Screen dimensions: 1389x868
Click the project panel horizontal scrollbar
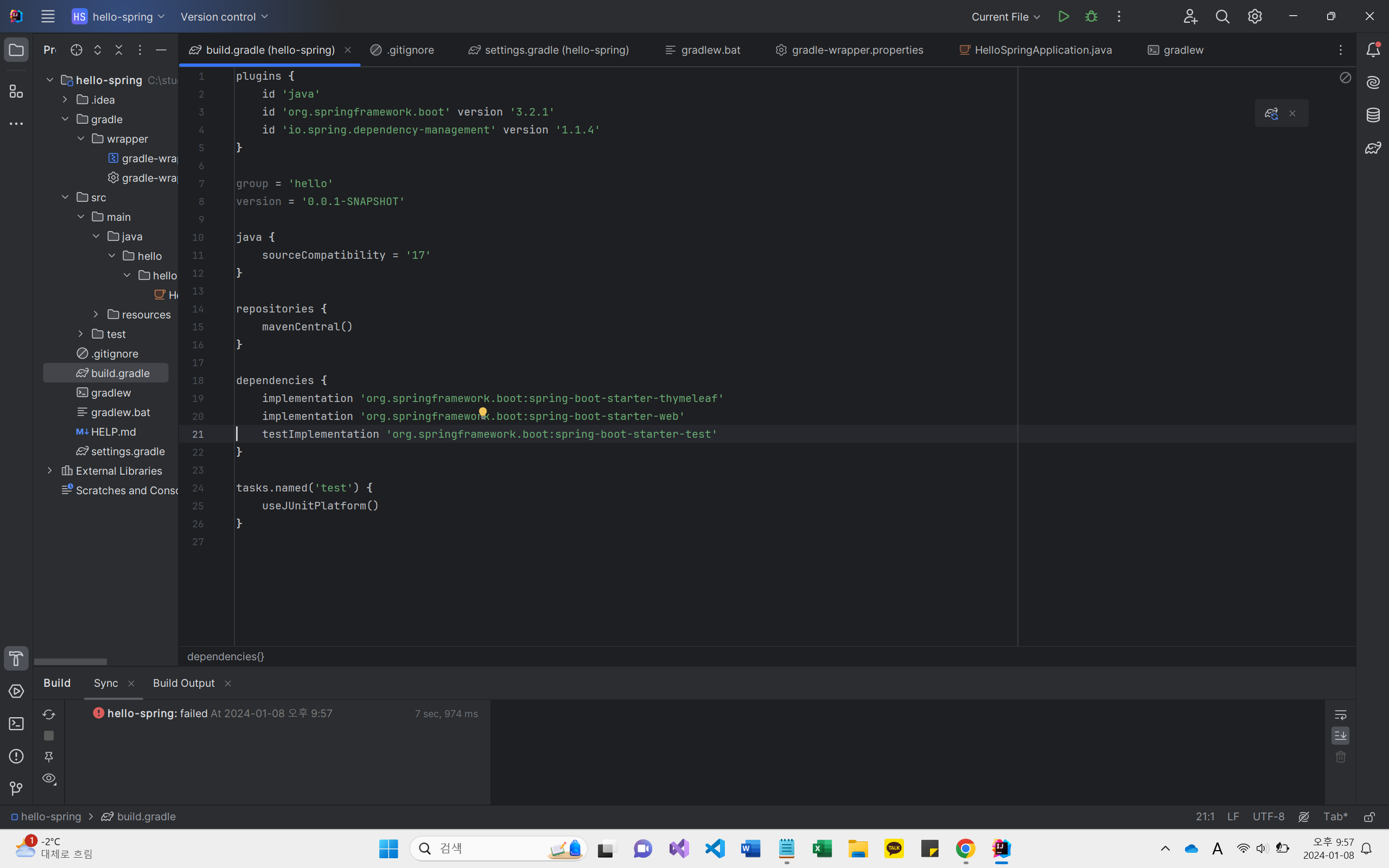tap(70, 662)
